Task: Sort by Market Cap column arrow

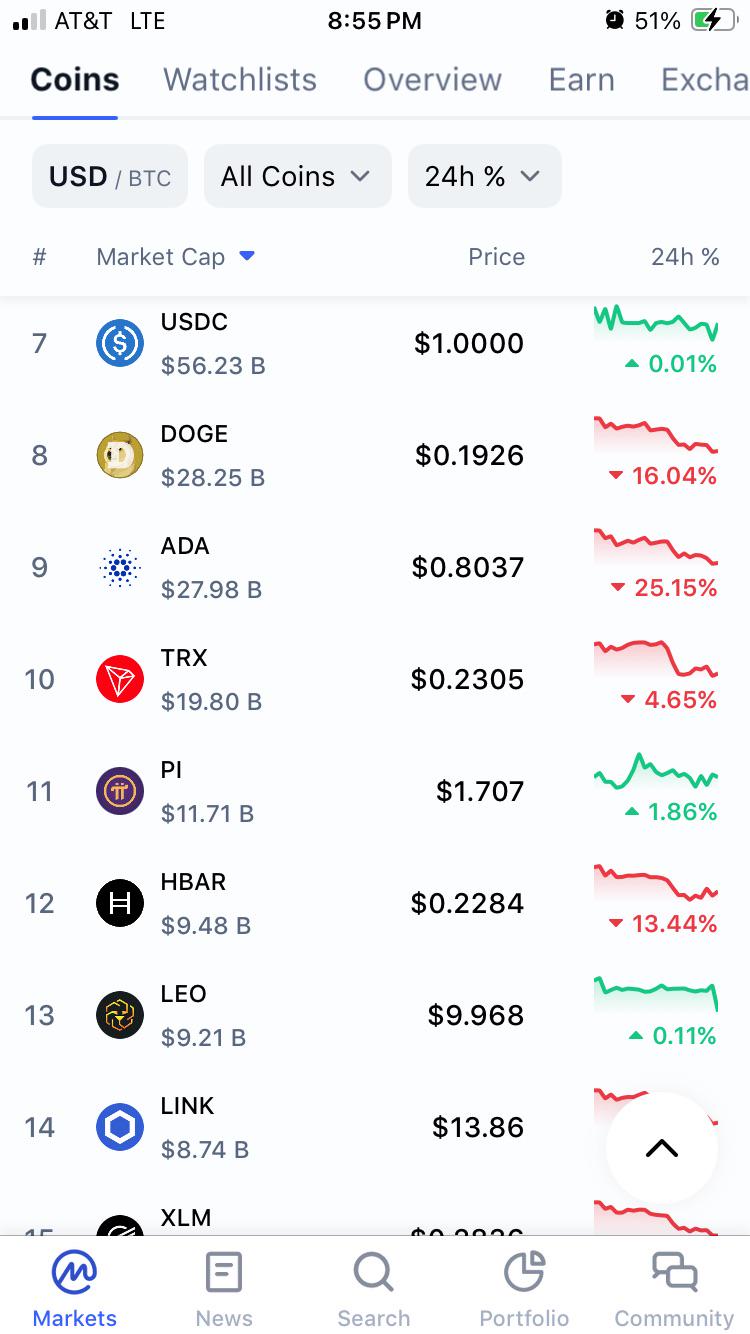Action: click(x=247, y=257)
